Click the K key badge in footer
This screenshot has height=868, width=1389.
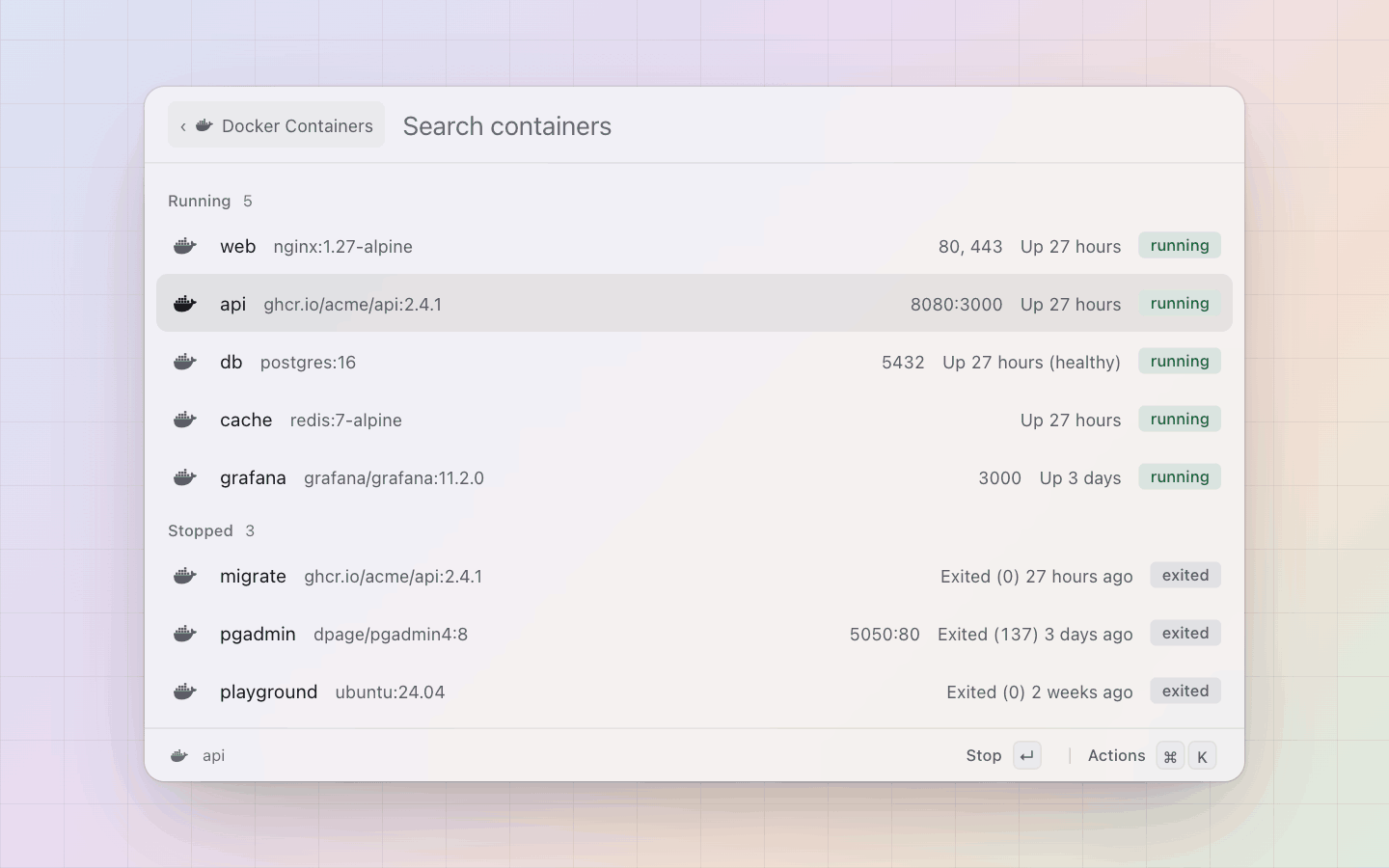pyautogui.click(x=1202, y=756)
